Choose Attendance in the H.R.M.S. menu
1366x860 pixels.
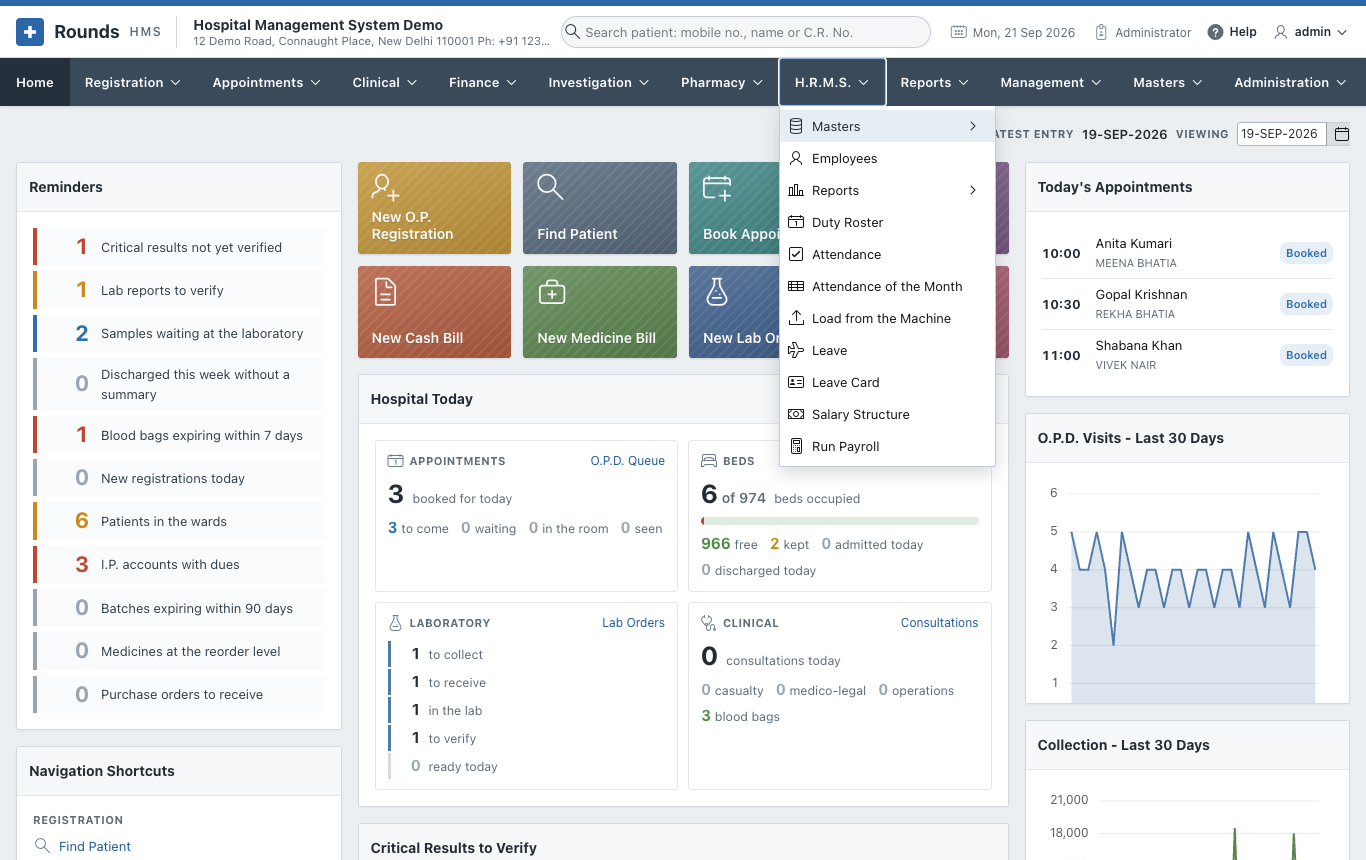(x=887, y=254)
